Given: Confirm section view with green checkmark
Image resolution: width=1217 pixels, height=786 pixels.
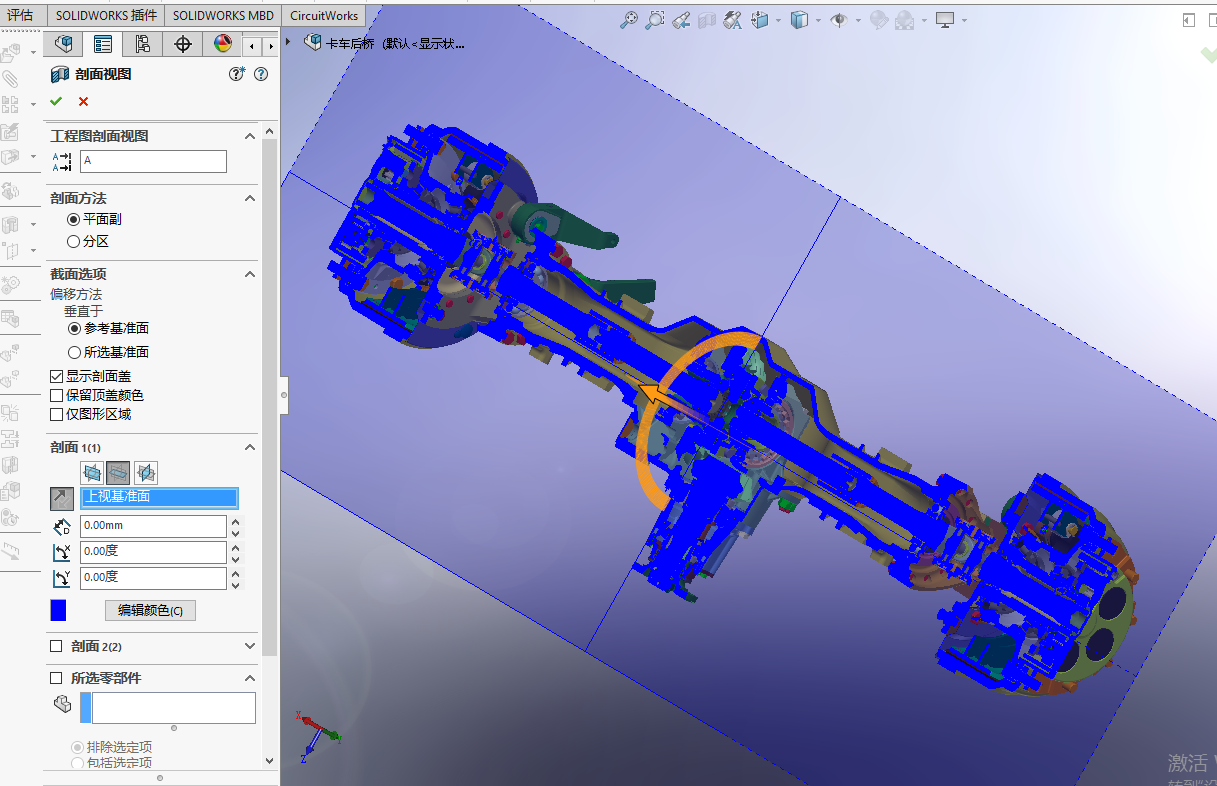Looking at the screenshot, I should [x=56, y=101].
